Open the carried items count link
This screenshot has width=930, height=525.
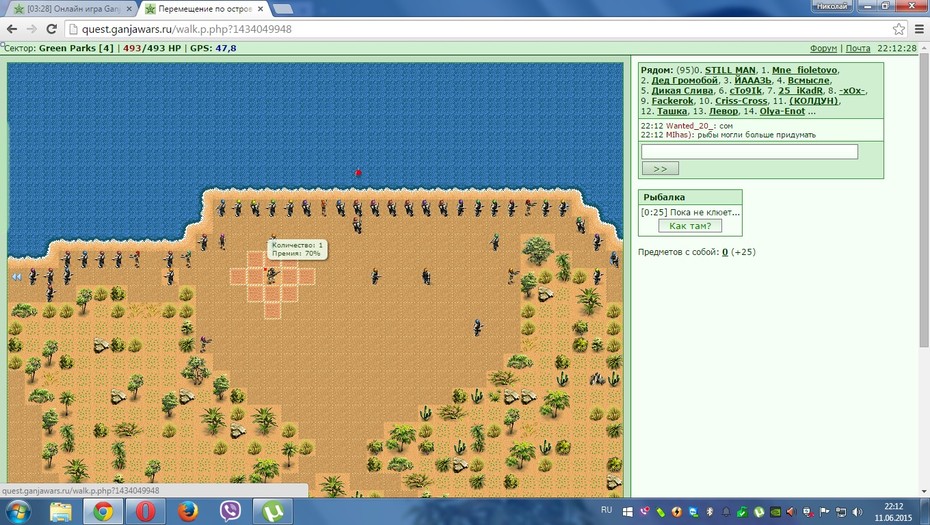tap(725, 252)
